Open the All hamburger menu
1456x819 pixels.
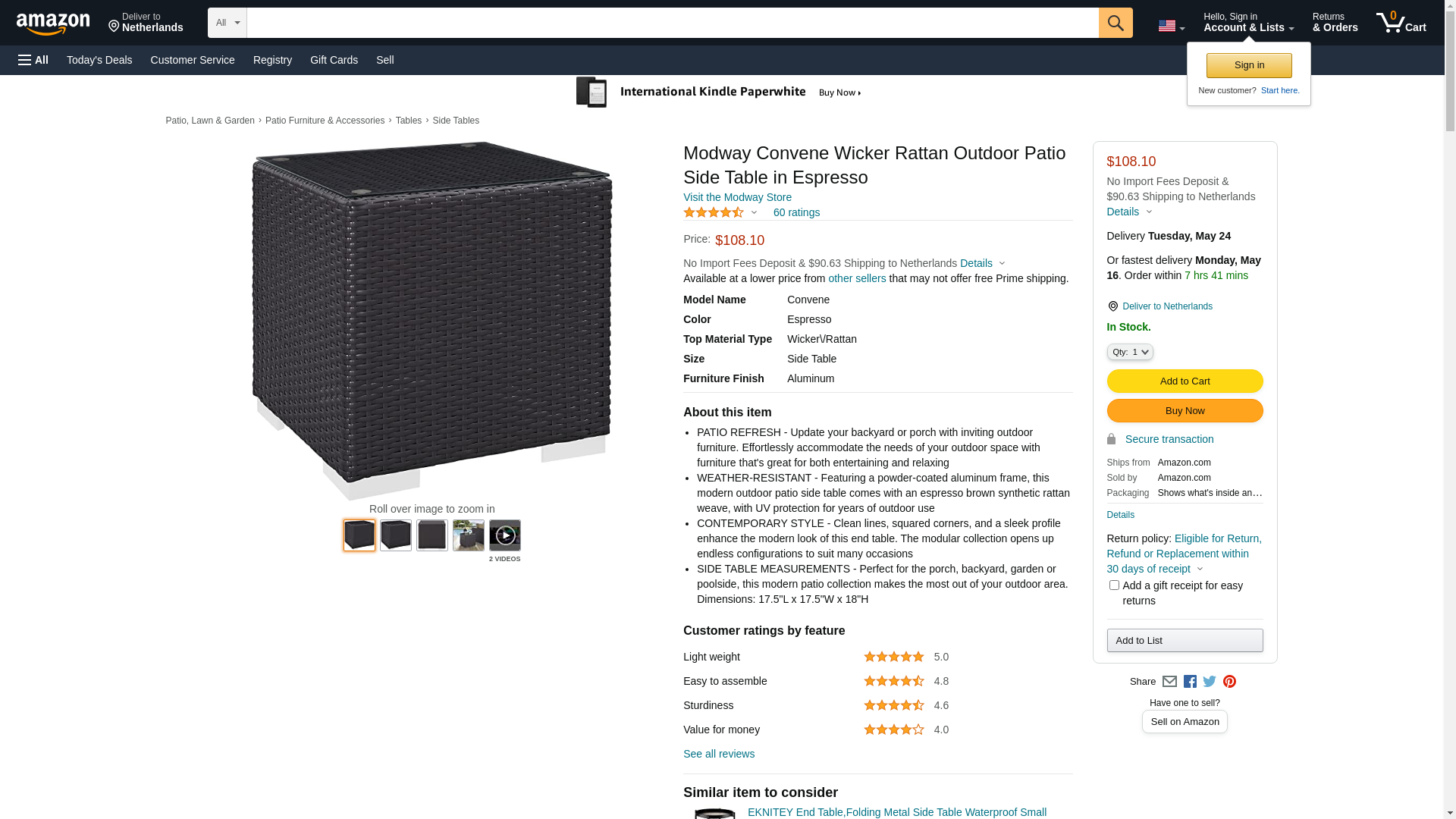tap(33, 60)
